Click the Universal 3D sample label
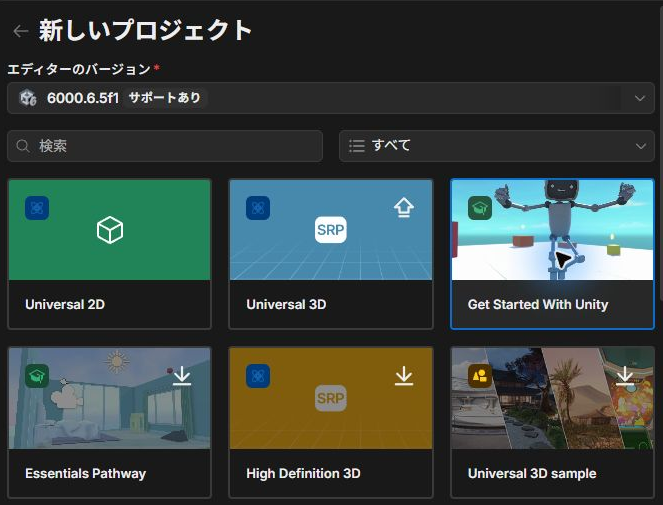The width and height of the screenshot is (663, 505). [x=532, y=473]
